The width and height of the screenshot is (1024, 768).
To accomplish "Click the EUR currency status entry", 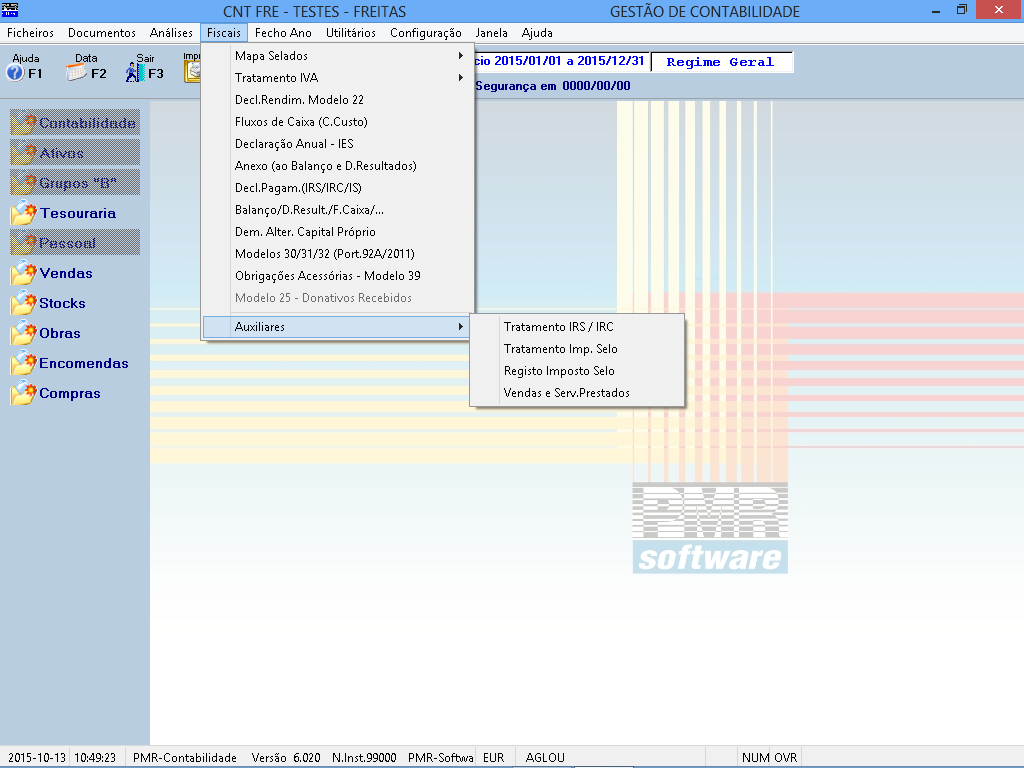I will 494,758.
